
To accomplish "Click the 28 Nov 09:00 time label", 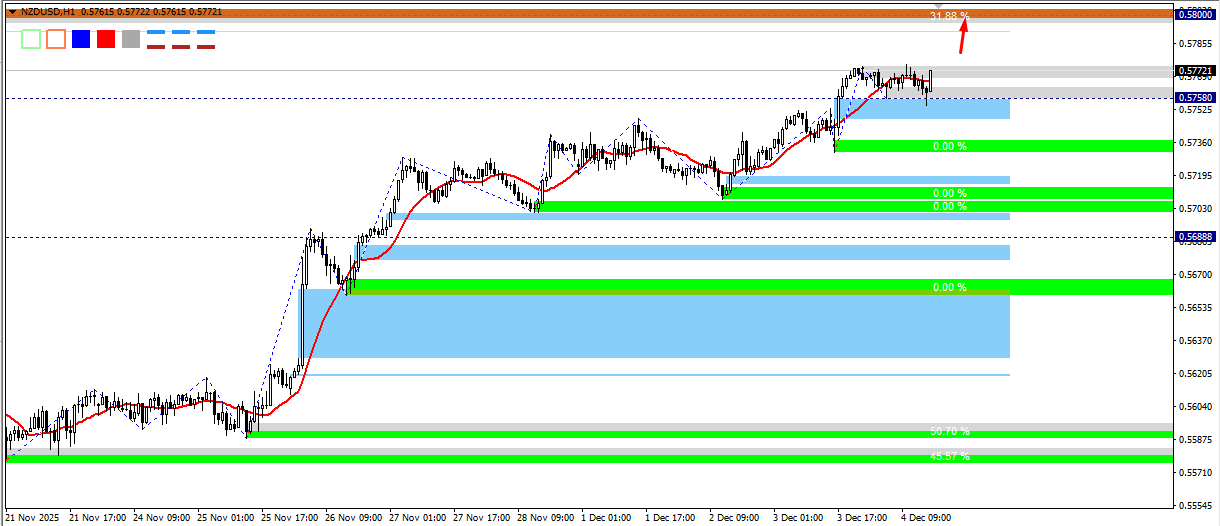I will point(545,518).
